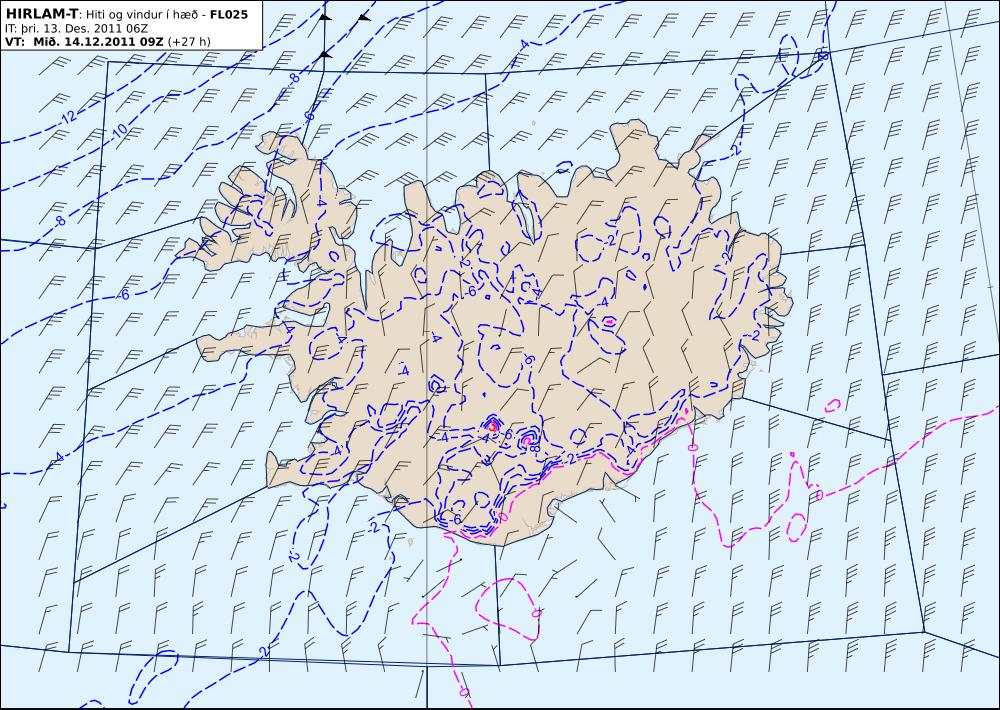Screen dimensions: 1000x710
Task: Click the HIRLAM-T model title text
Action: pos(40,14)
